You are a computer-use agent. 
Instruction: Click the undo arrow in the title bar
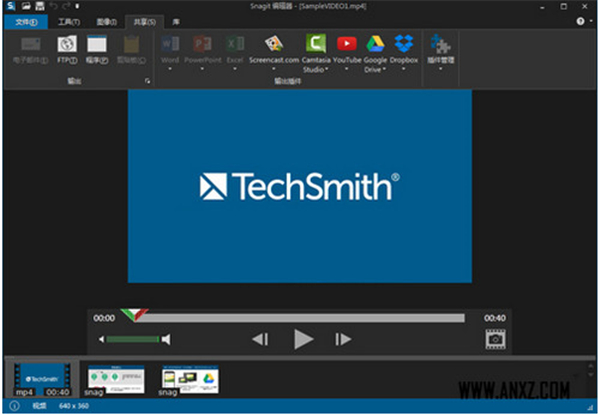(x=54, y=6)
